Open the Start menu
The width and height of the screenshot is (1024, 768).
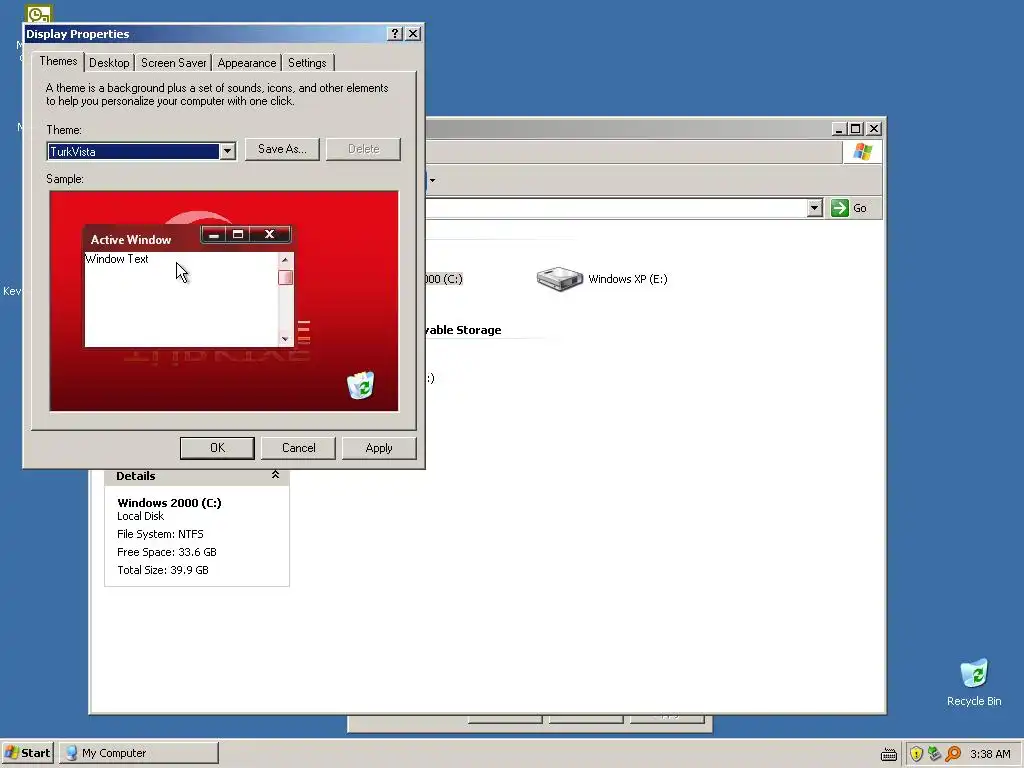click(x=28, y=753)
